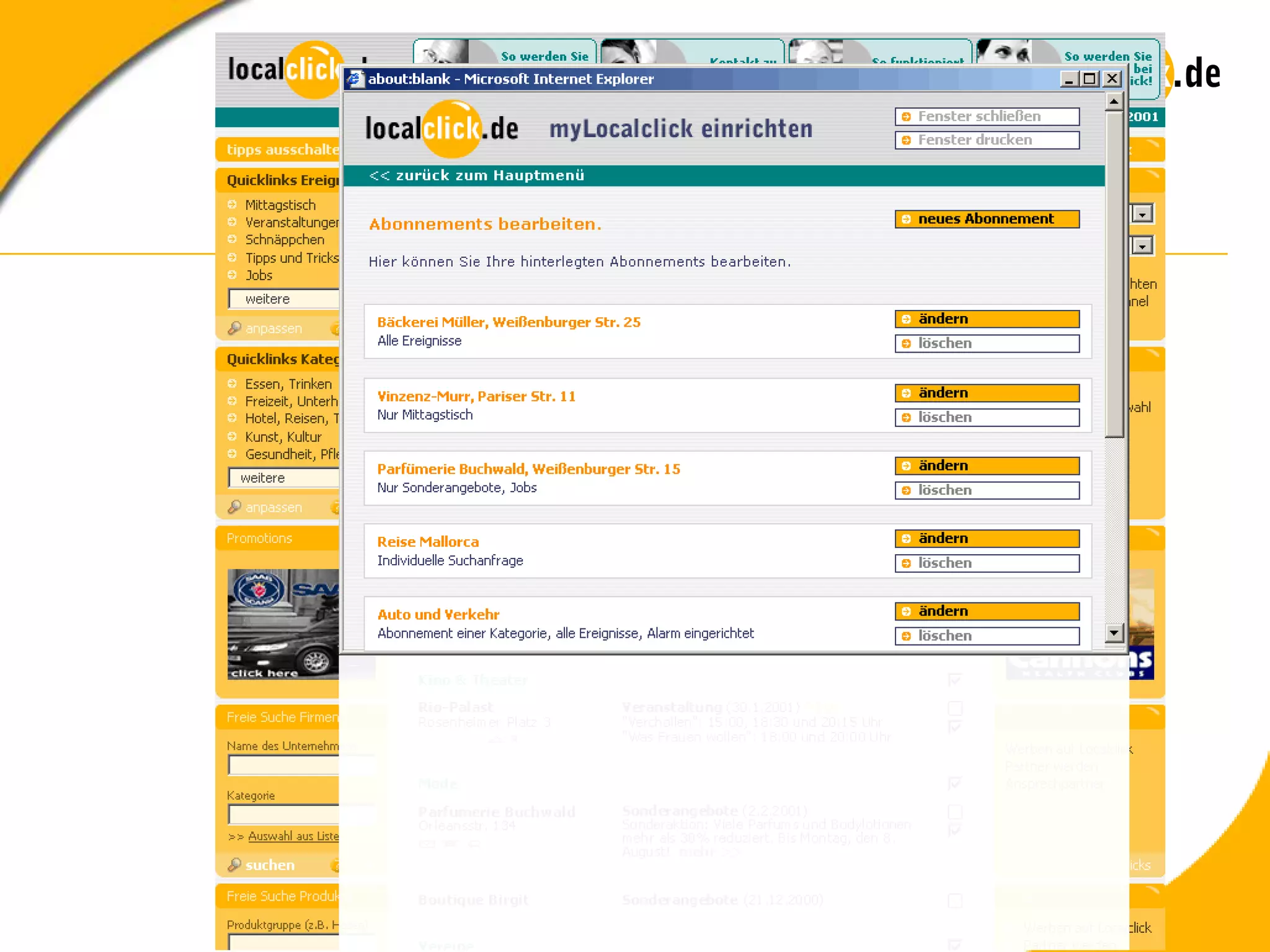Open the lower dropdown arrow behind popup
Viewport: 1270px width, 952px height.
tap(1142, 246)
